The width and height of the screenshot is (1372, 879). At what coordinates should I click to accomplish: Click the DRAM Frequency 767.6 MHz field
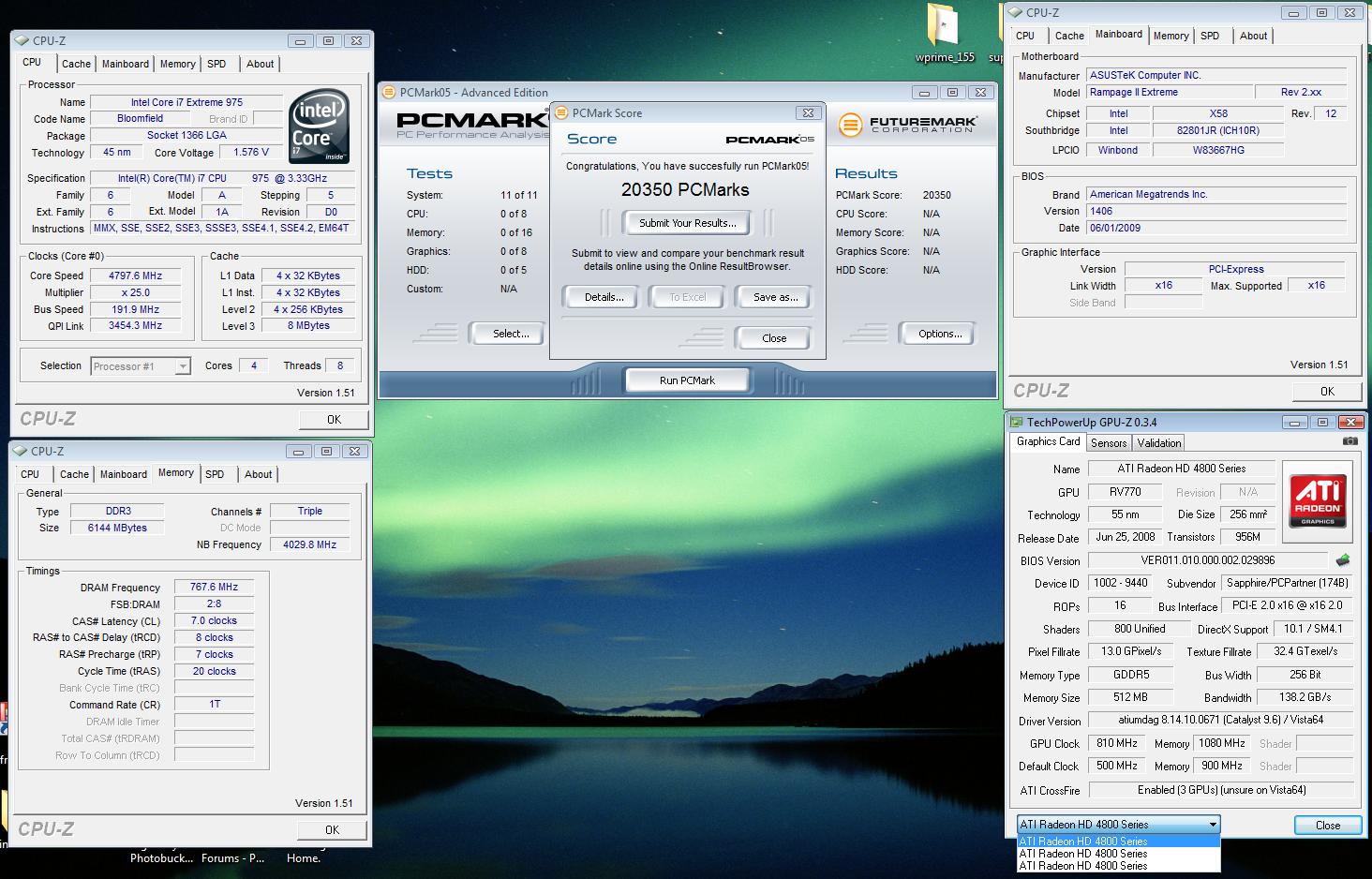click(x=215, y=587)
